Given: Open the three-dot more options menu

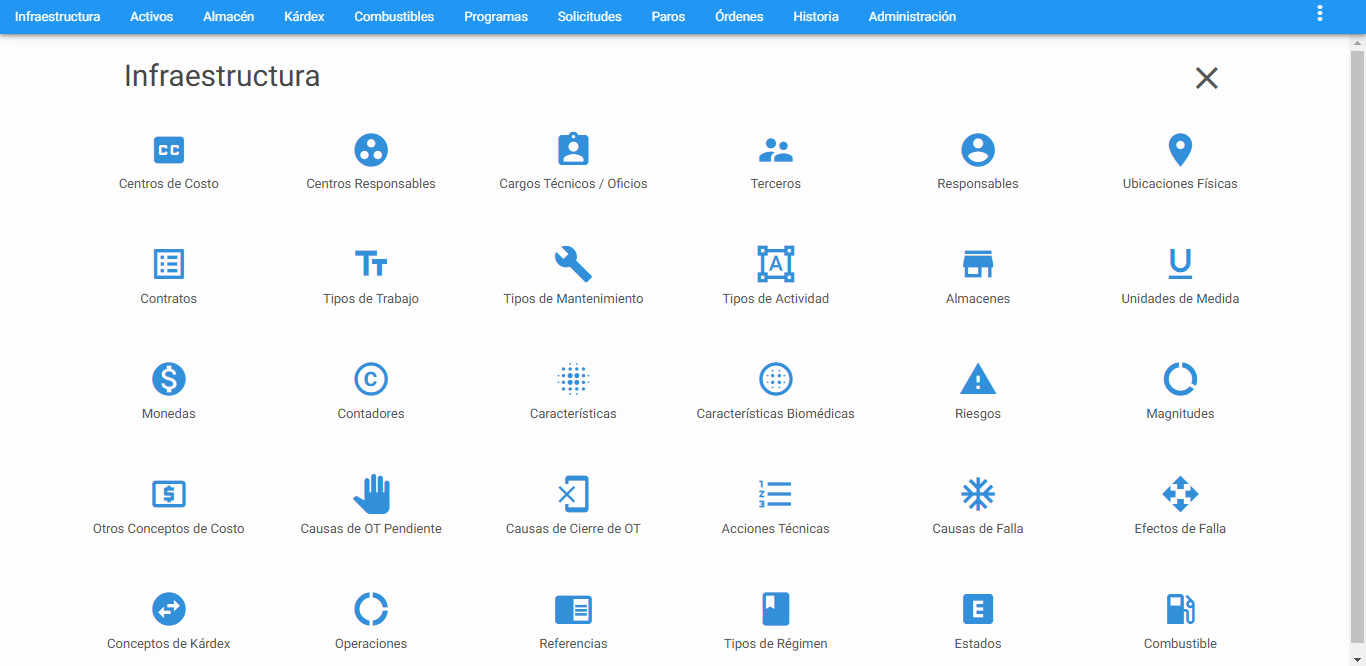Looking at the screenshot, I should point(1320,14).
